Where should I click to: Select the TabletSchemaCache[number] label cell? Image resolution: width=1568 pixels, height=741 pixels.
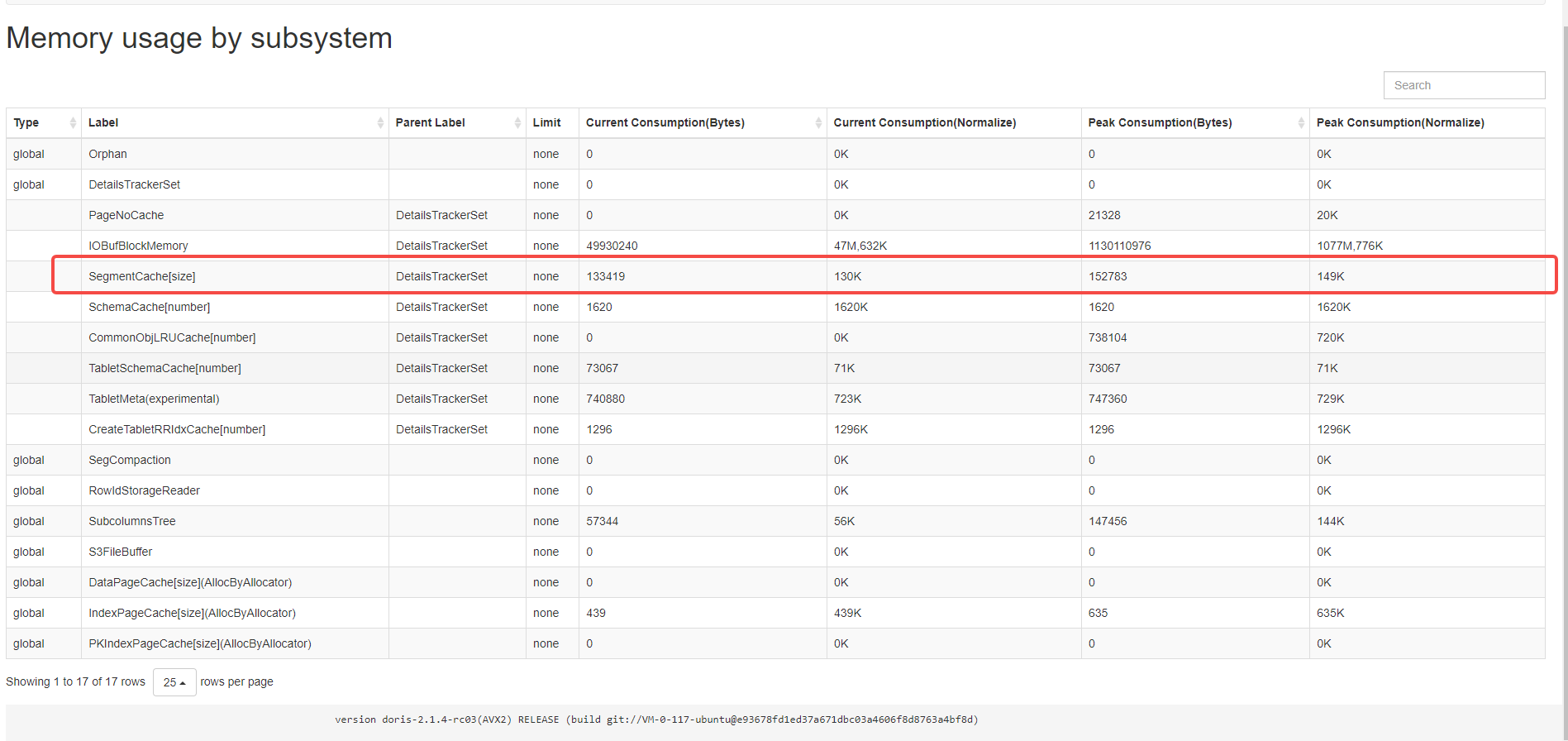click(235, 368)
